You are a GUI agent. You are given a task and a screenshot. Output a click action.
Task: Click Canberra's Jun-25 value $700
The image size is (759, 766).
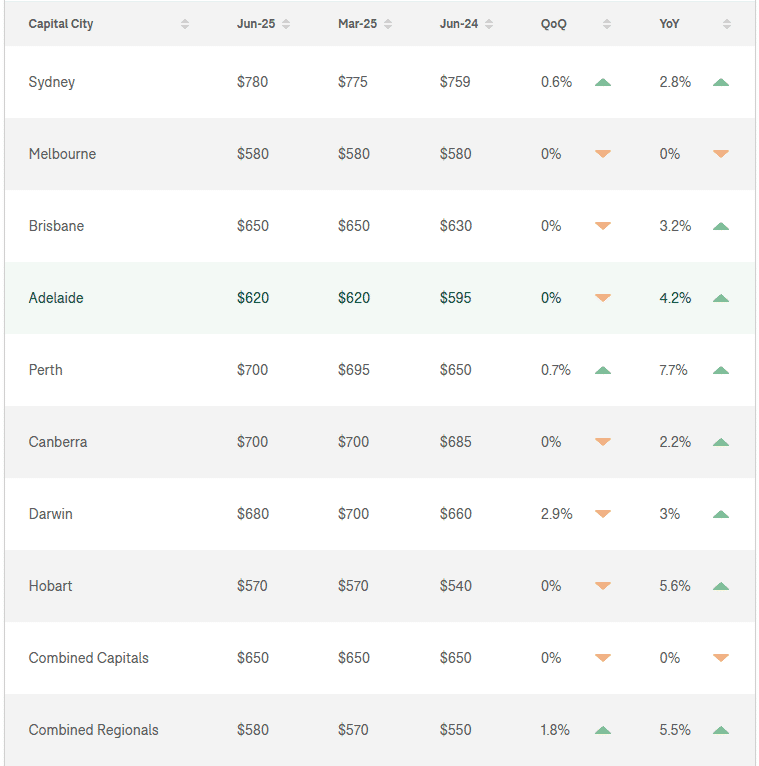(x=252, y=442)
